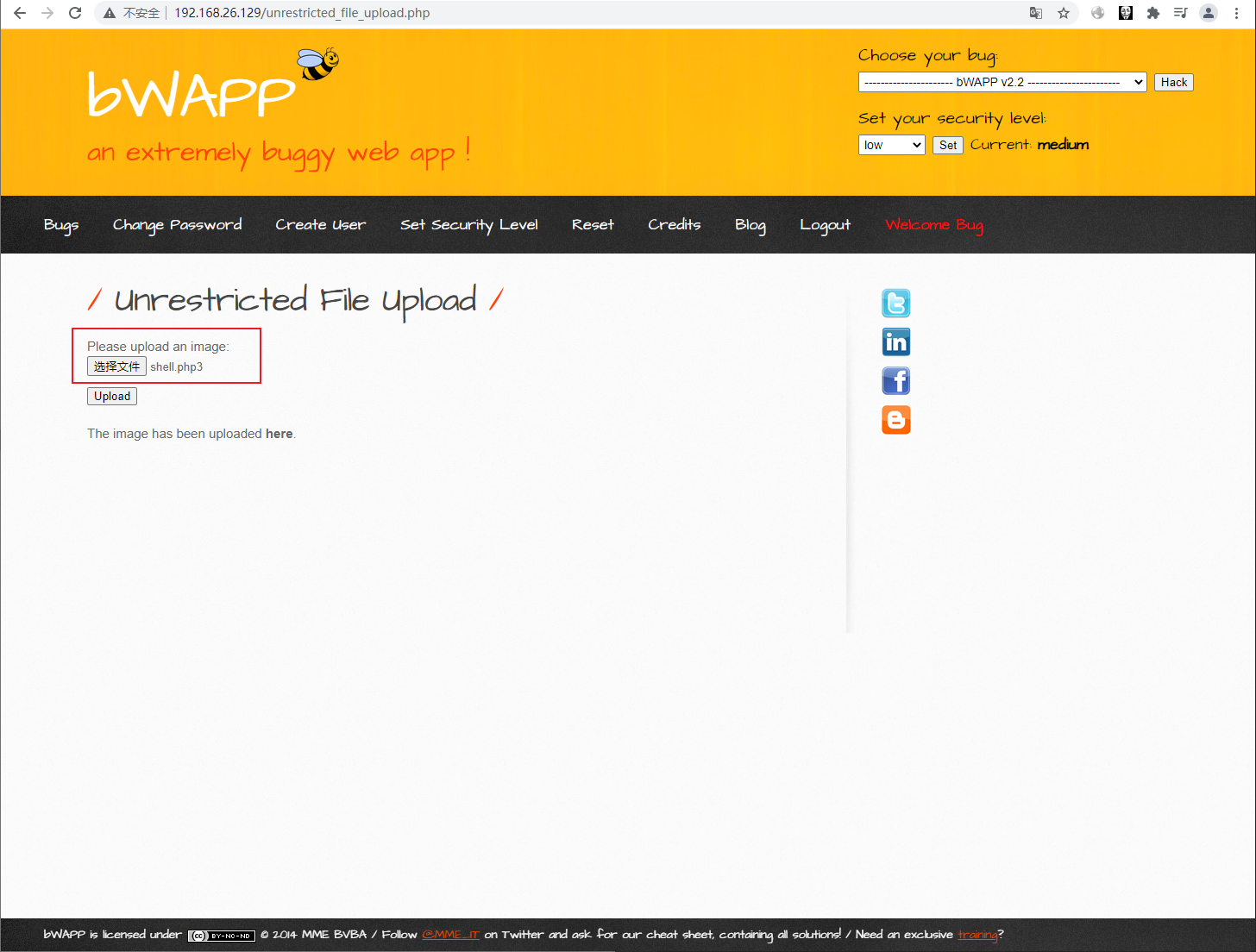The height and width of the screenshot is (952, 1256).
Task: Go back to the previous page
Action: (20, 13)
